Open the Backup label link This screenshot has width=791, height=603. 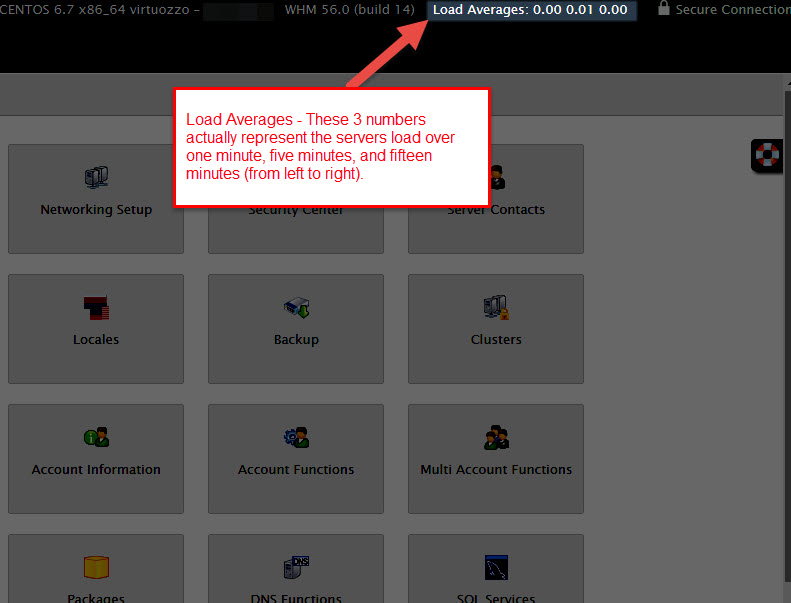pos(296,340)
